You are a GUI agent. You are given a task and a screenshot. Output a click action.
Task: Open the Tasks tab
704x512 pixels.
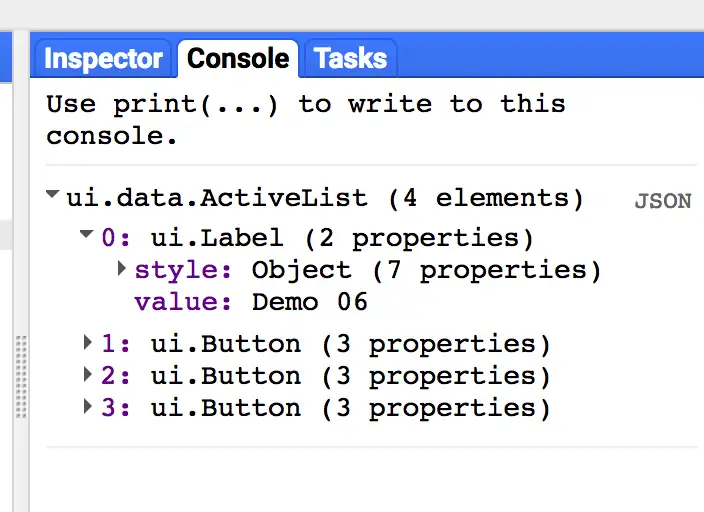pyautogui.click(x=350, y=59)
